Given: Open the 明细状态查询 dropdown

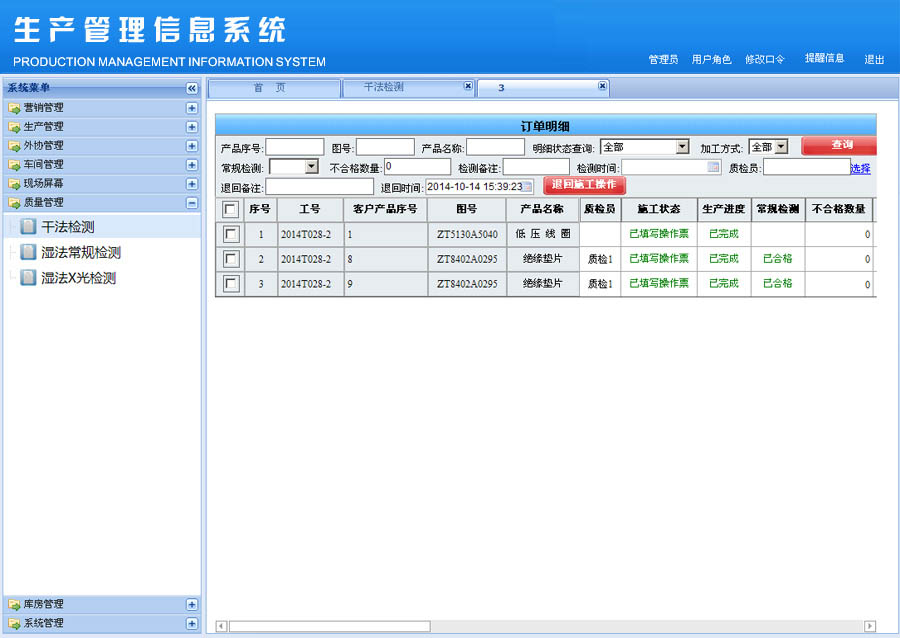Looking at the screenshot, I should tap(682, 147).
